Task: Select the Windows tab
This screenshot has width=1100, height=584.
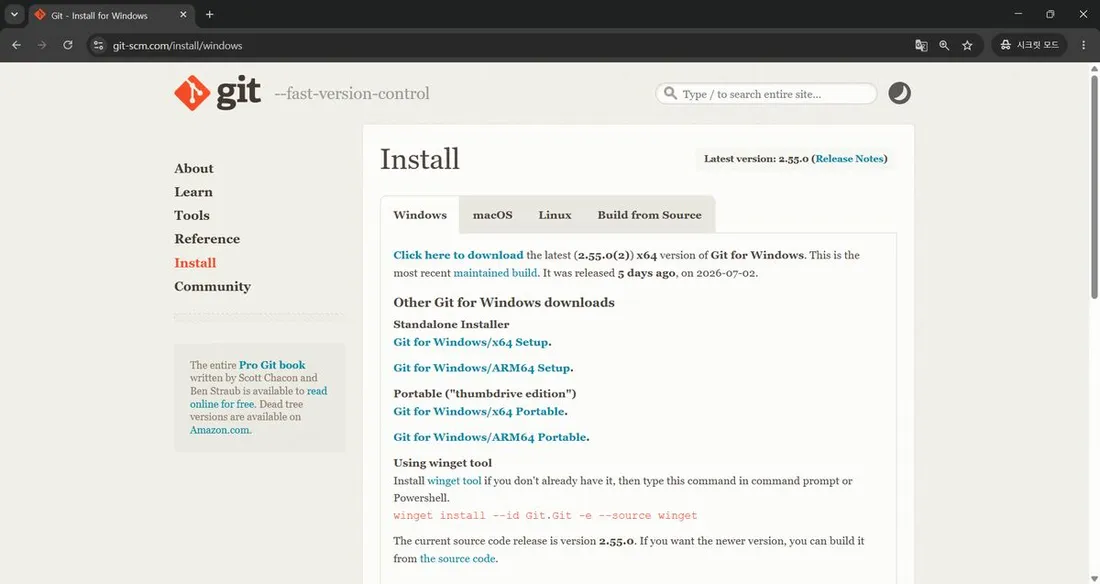Action: 420,215
